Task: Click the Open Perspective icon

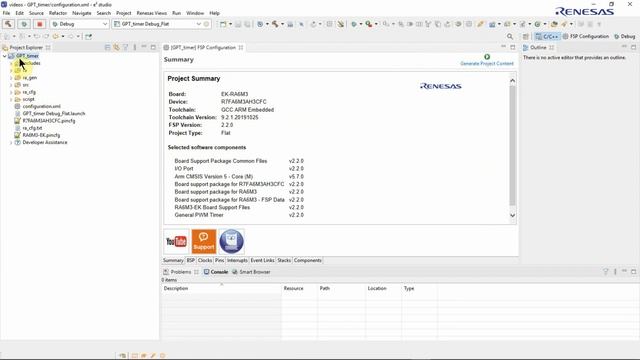Action: (526, 36)
